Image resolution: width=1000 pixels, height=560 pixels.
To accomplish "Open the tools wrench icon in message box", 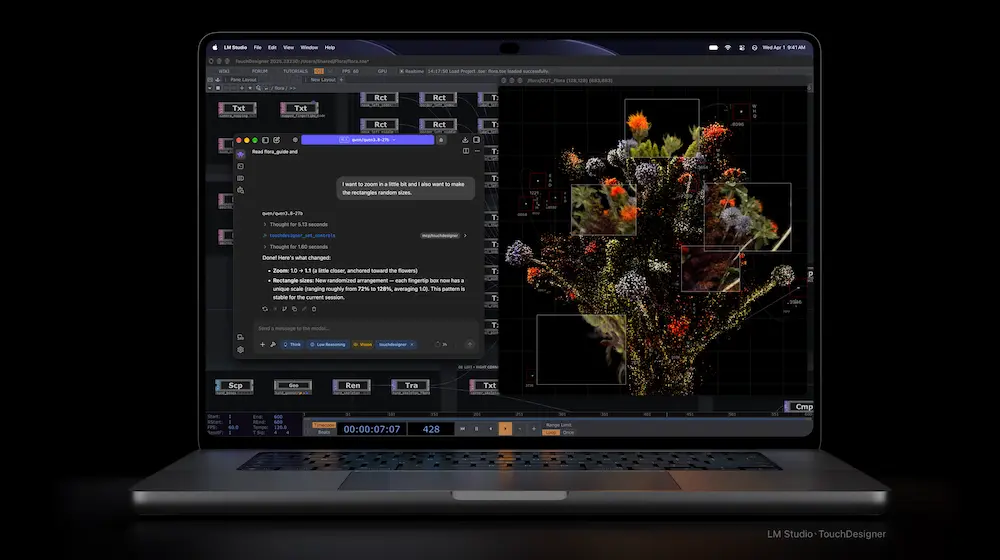I will (273, 344).
